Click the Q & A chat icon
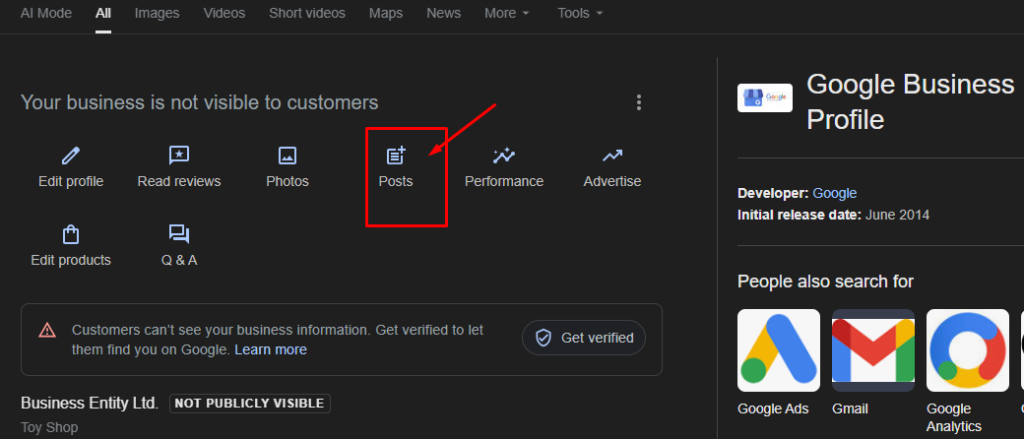 coord(179,235)
